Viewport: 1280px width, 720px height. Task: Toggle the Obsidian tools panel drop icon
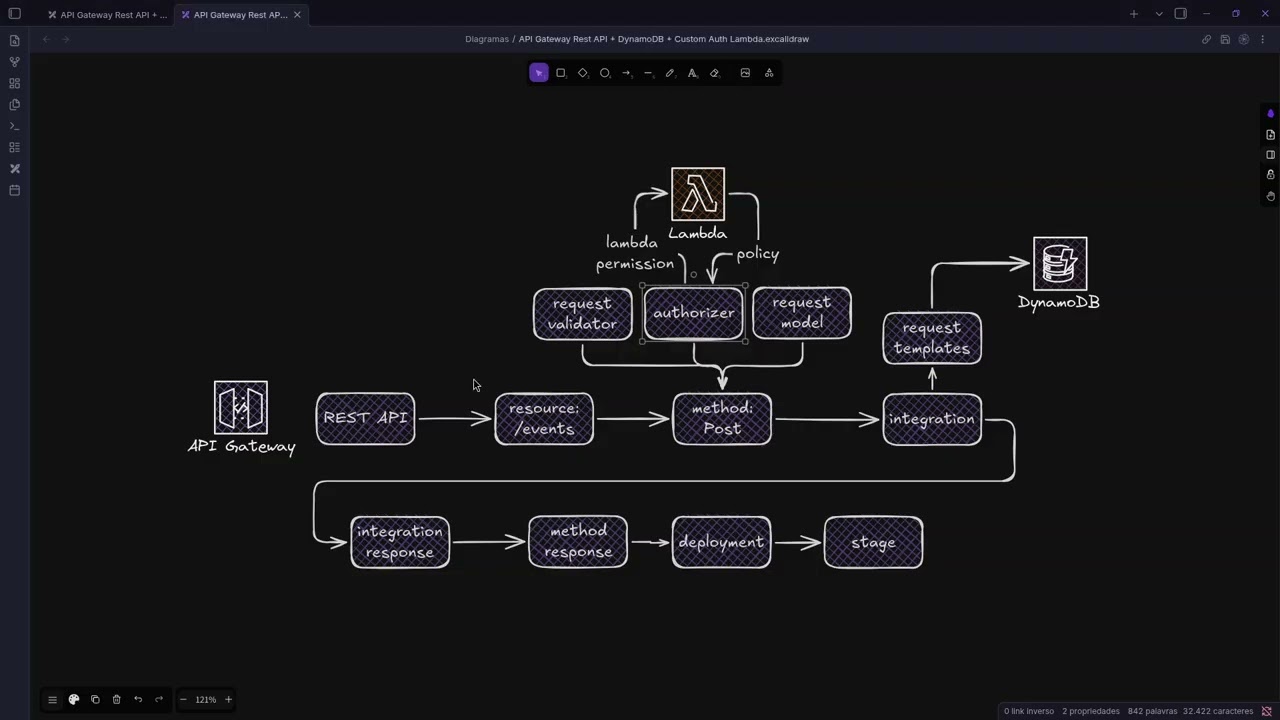point(1270,114)
